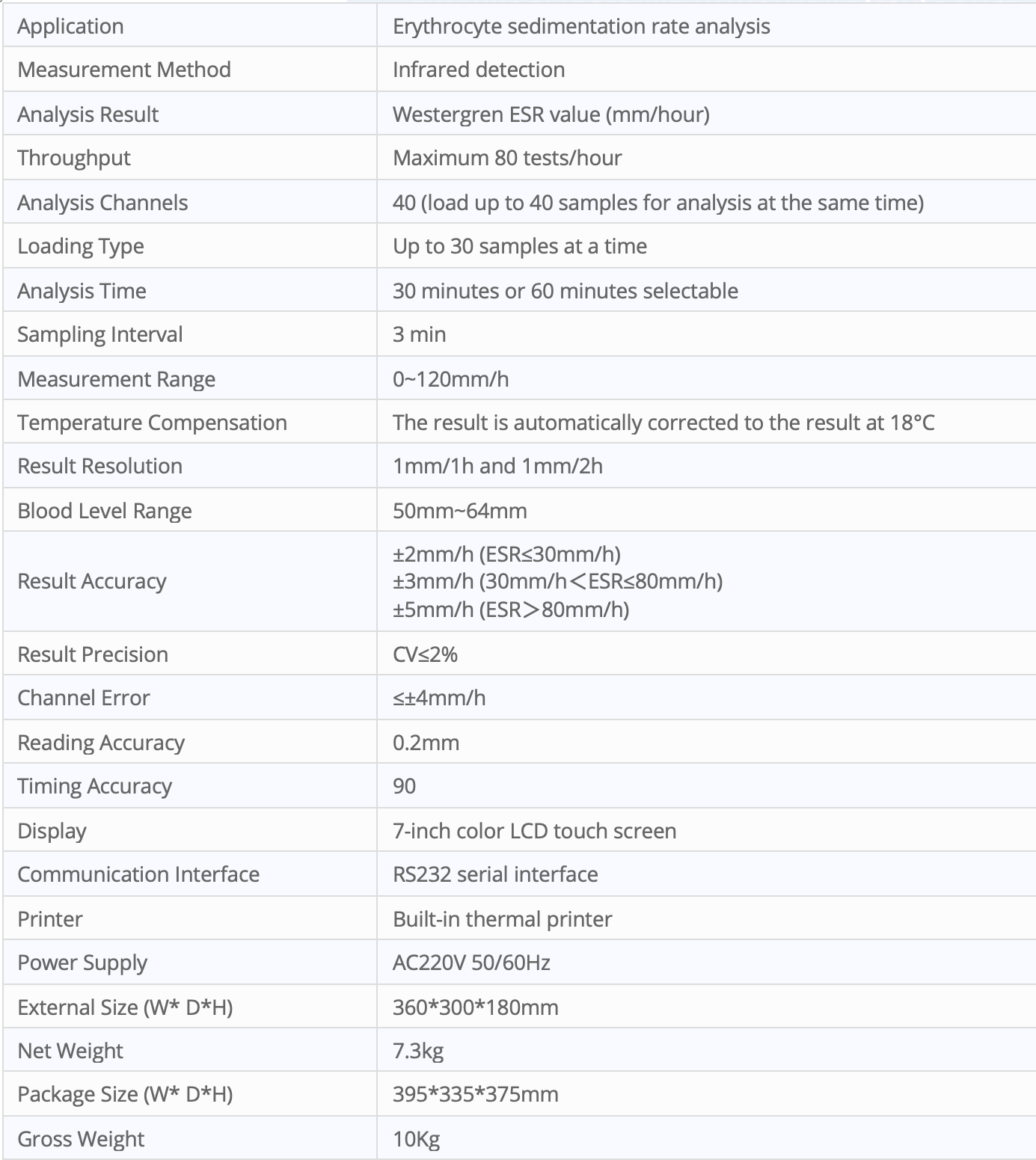Click '30 minutes or 60 minutes selectable'
Screen dimensions: 1036x1160
(x=565, y=291)
